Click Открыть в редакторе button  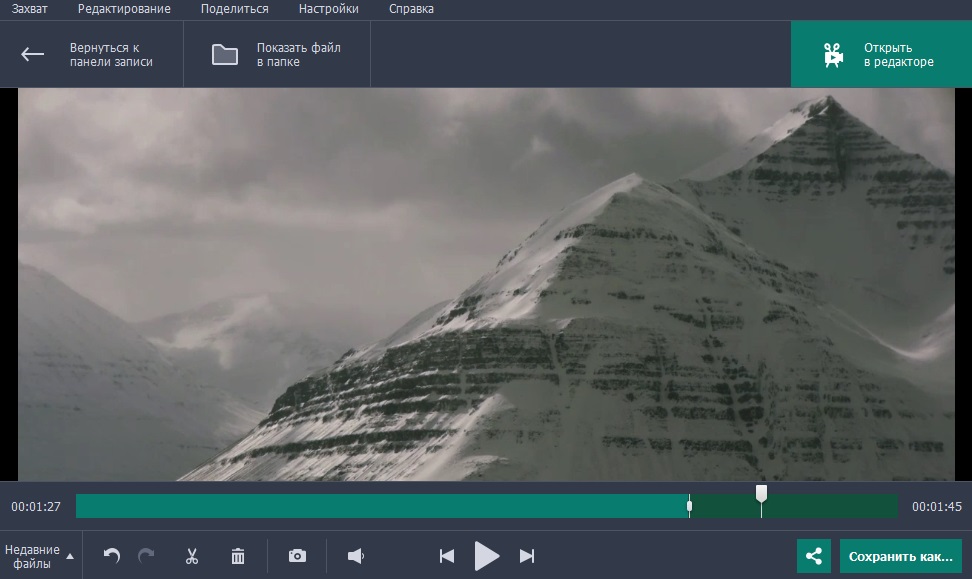[880, 54]
